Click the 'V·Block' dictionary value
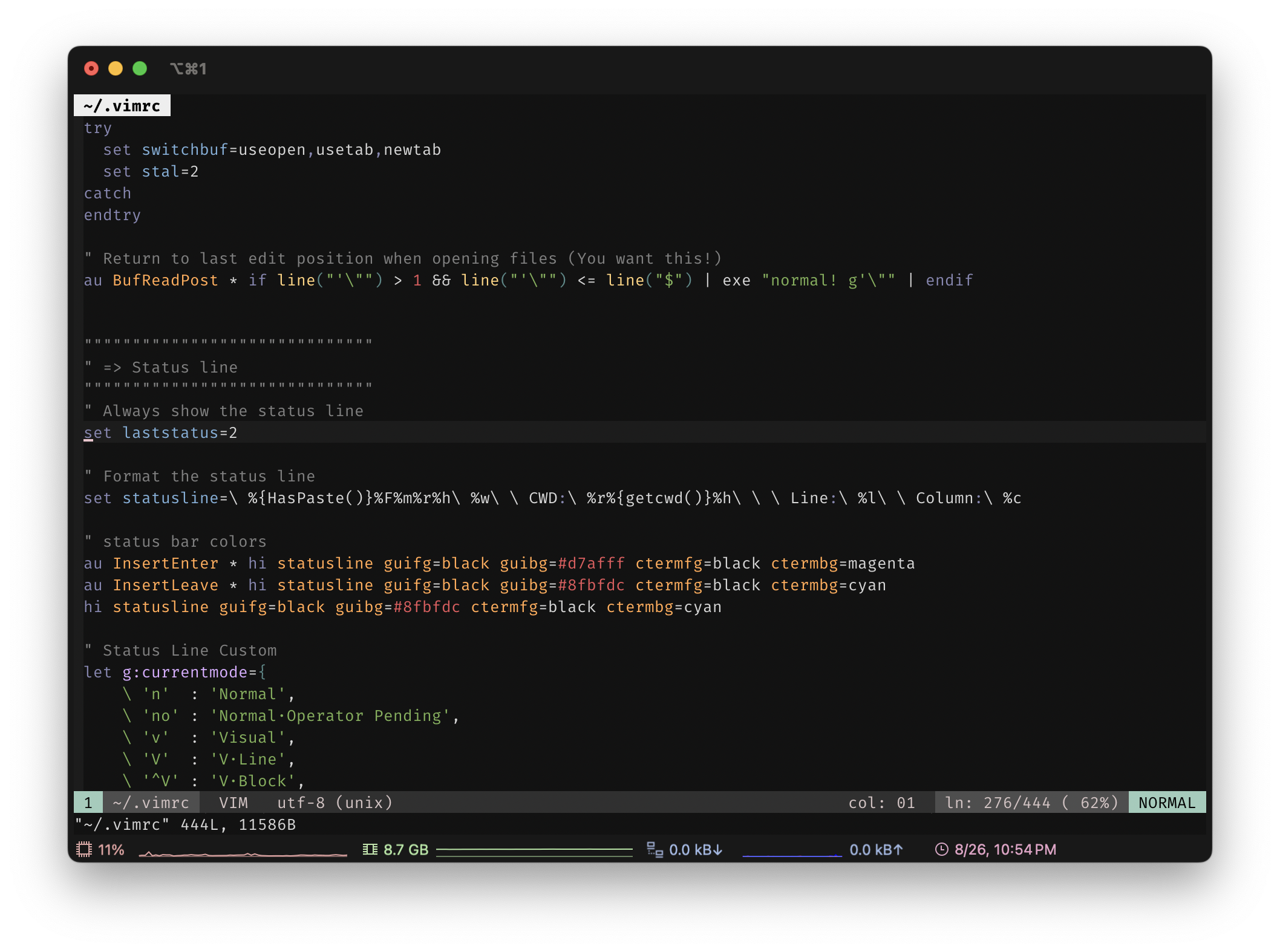 253,781
